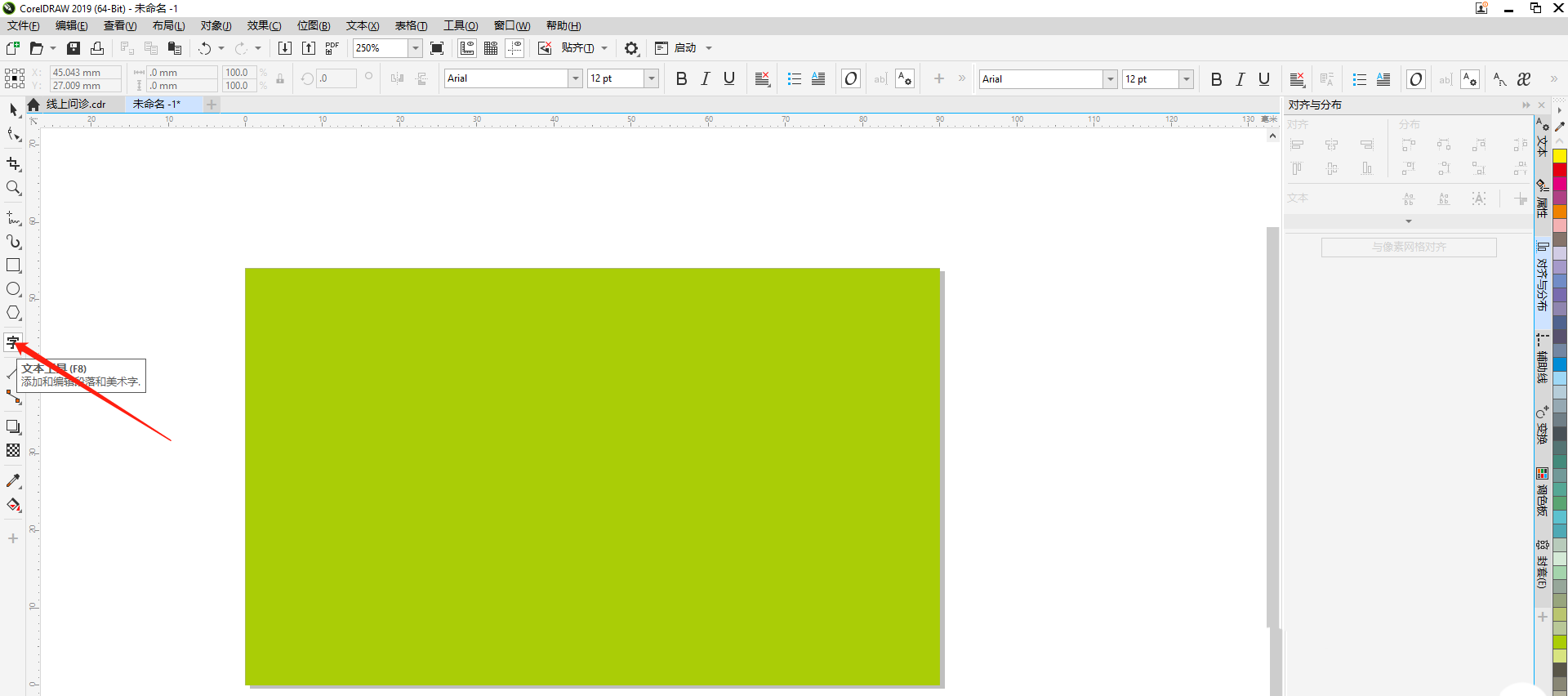Image resolution: width=1568 pixels, height=696 pixels.
Task: Select the Crop tool
Action: click(x=13, y=164)
